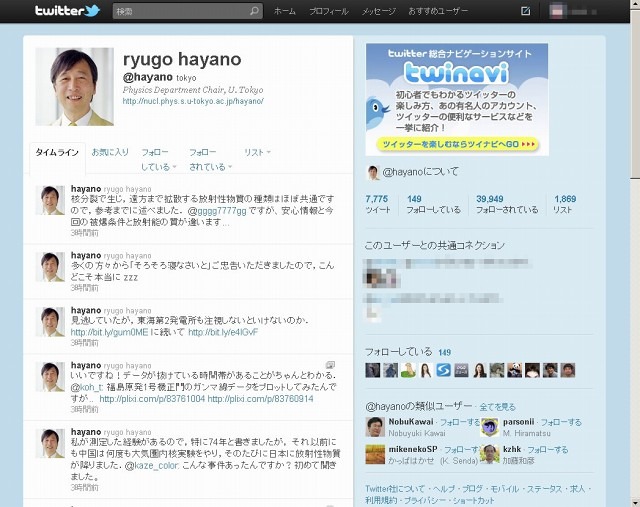This screenshot has height=507, width=640.
Task: Open the 39,949 フォローされている stat
Action: [507, 204]
